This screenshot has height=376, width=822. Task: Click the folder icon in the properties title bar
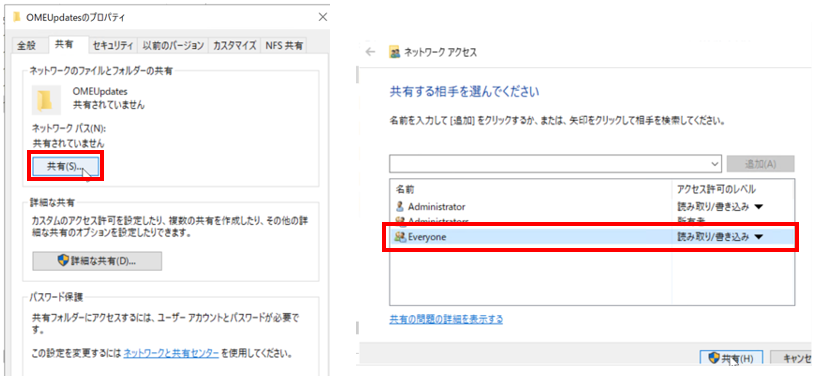point(16,17)
